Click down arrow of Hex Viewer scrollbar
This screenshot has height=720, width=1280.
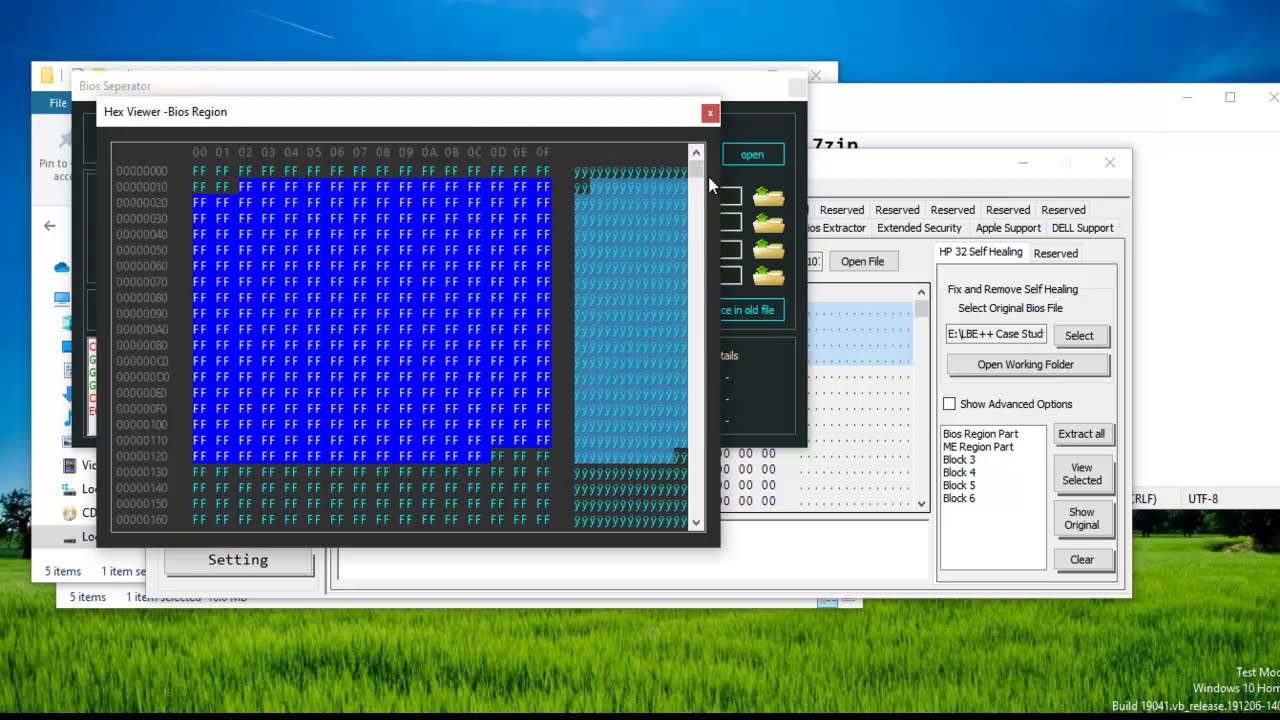point(696,522)
